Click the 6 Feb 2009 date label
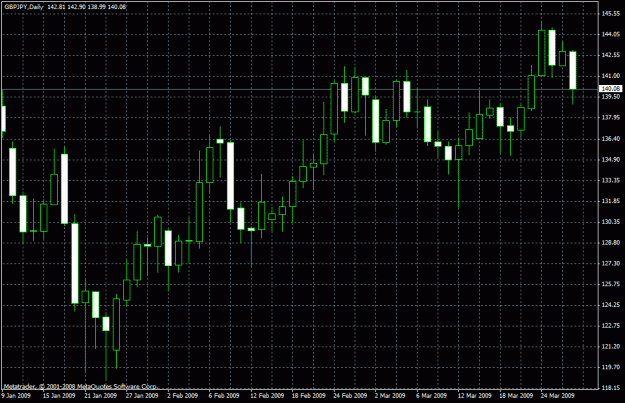This screenshot has width=625, height=403. tap(224, 396)
